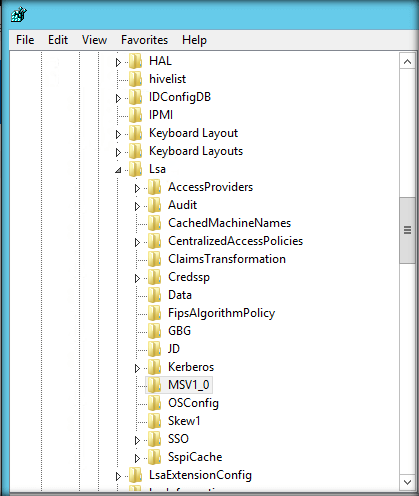Select the Lsa key label

[157, 169]
